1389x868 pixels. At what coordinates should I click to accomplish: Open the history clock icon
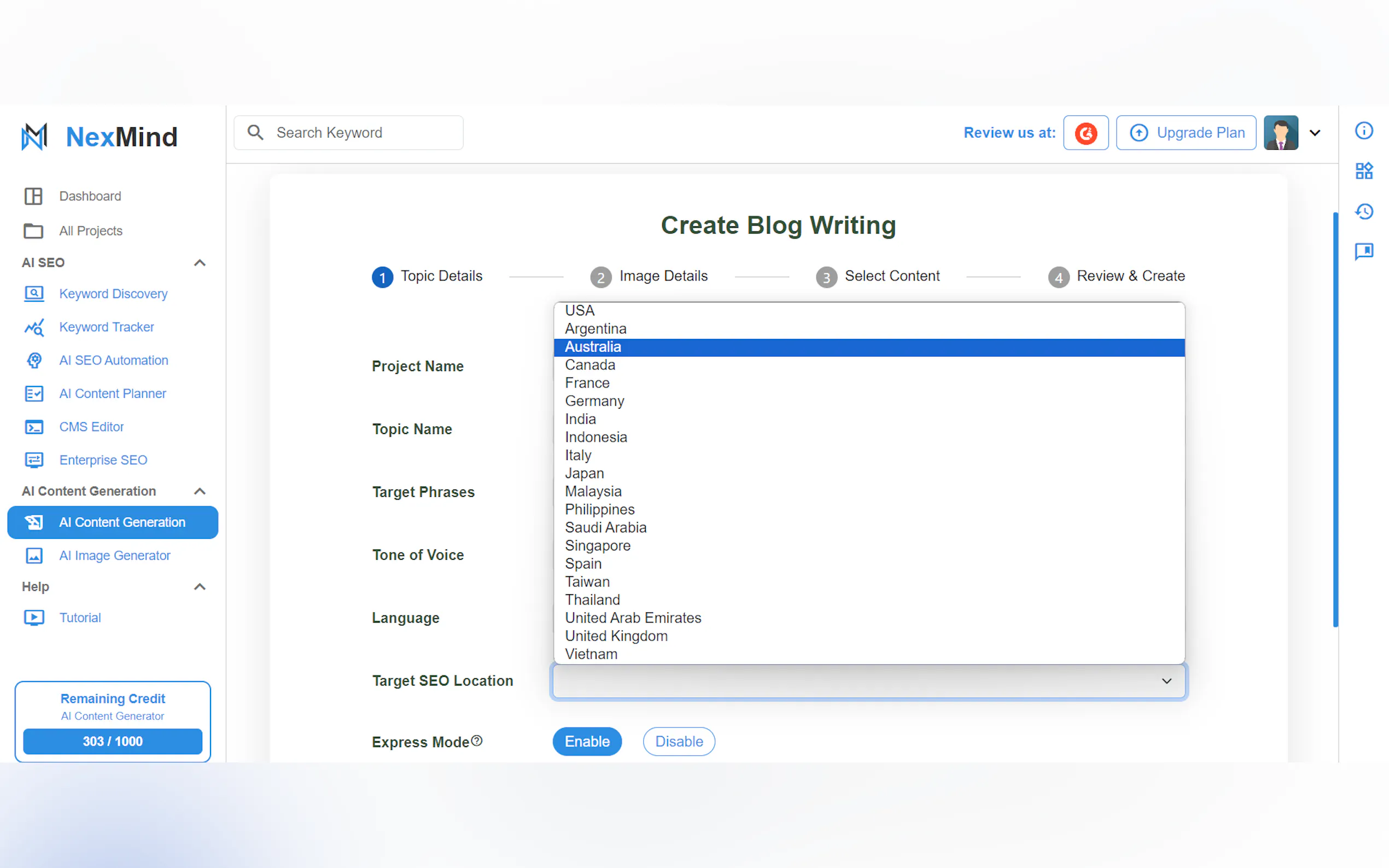(x=1364, y=211)
